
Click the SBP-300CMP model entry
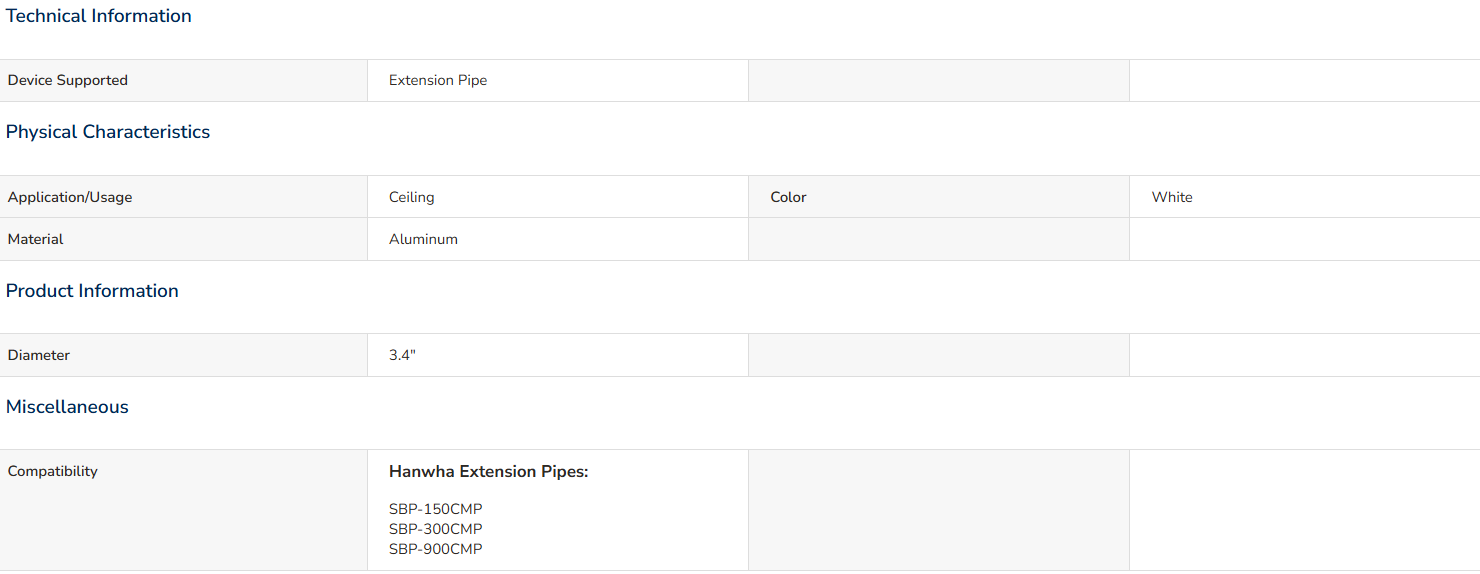pos(436,529)
